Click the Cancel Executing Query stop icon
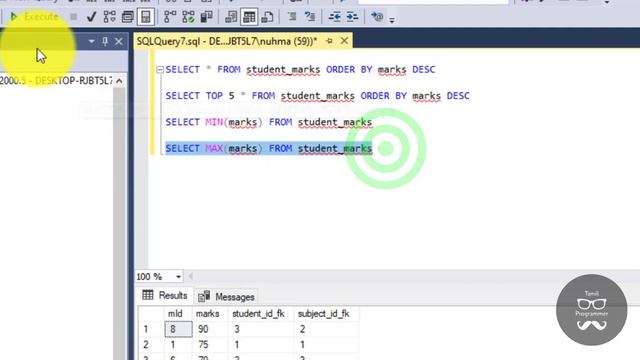This screenshot has width=640, height=360. pyautogui.click(x=73, y=17)
